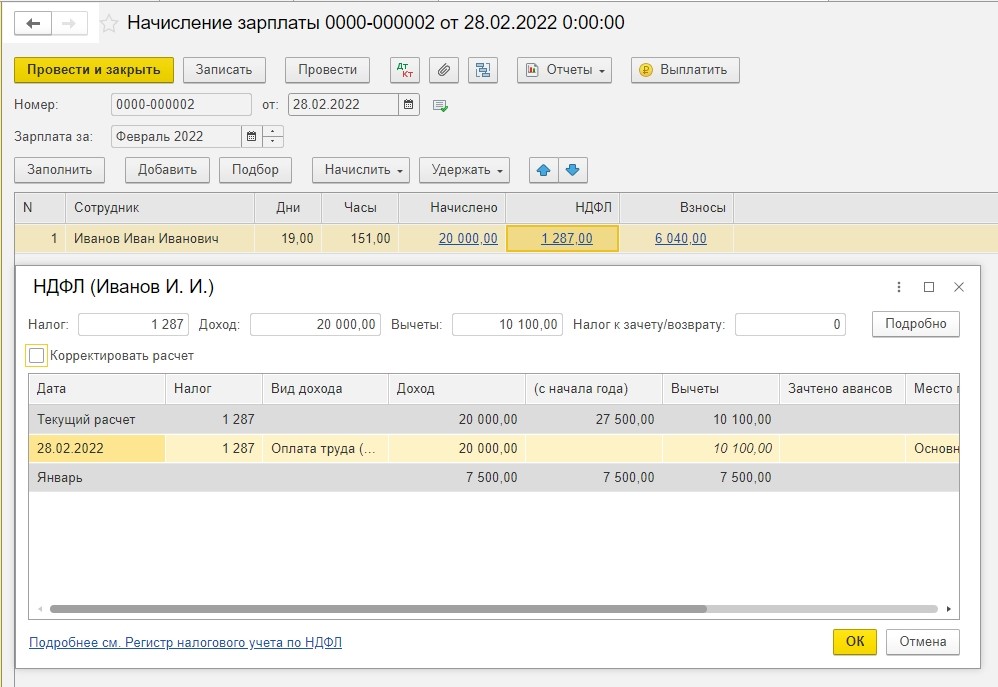
Task: Move row up with blue arrow
Action: 544,170
